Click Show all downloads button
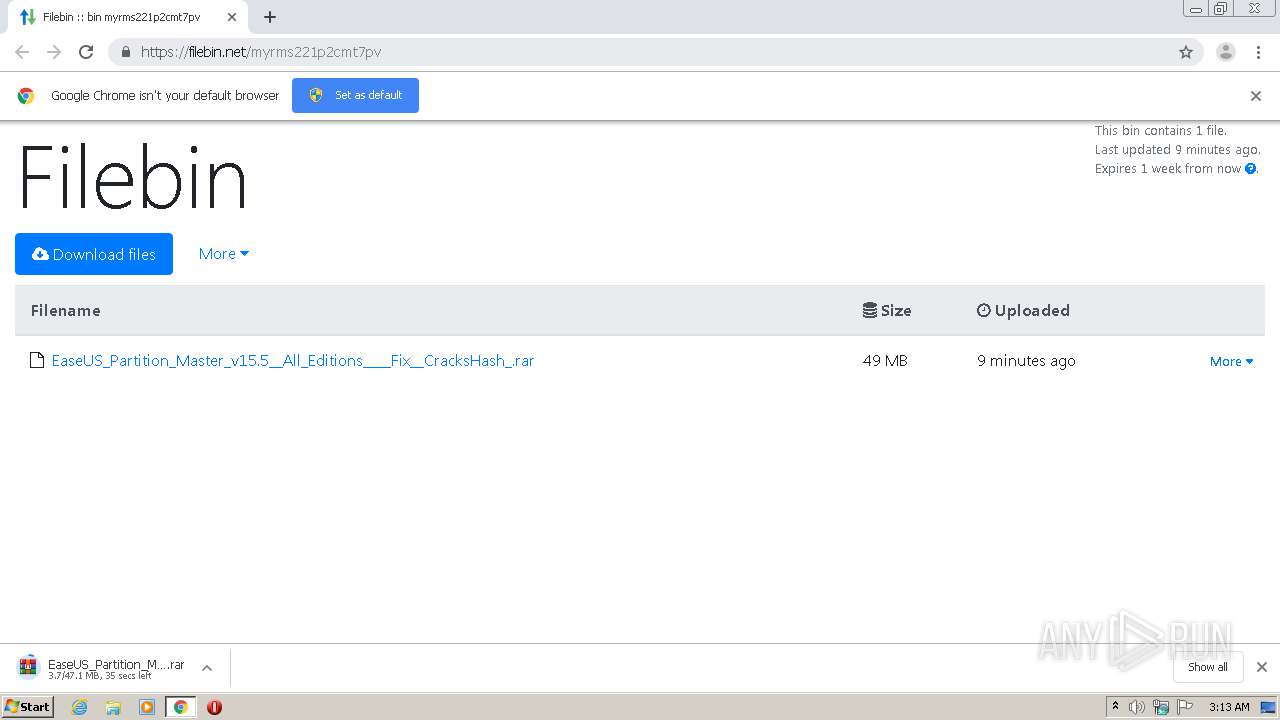 [1208, 667]
